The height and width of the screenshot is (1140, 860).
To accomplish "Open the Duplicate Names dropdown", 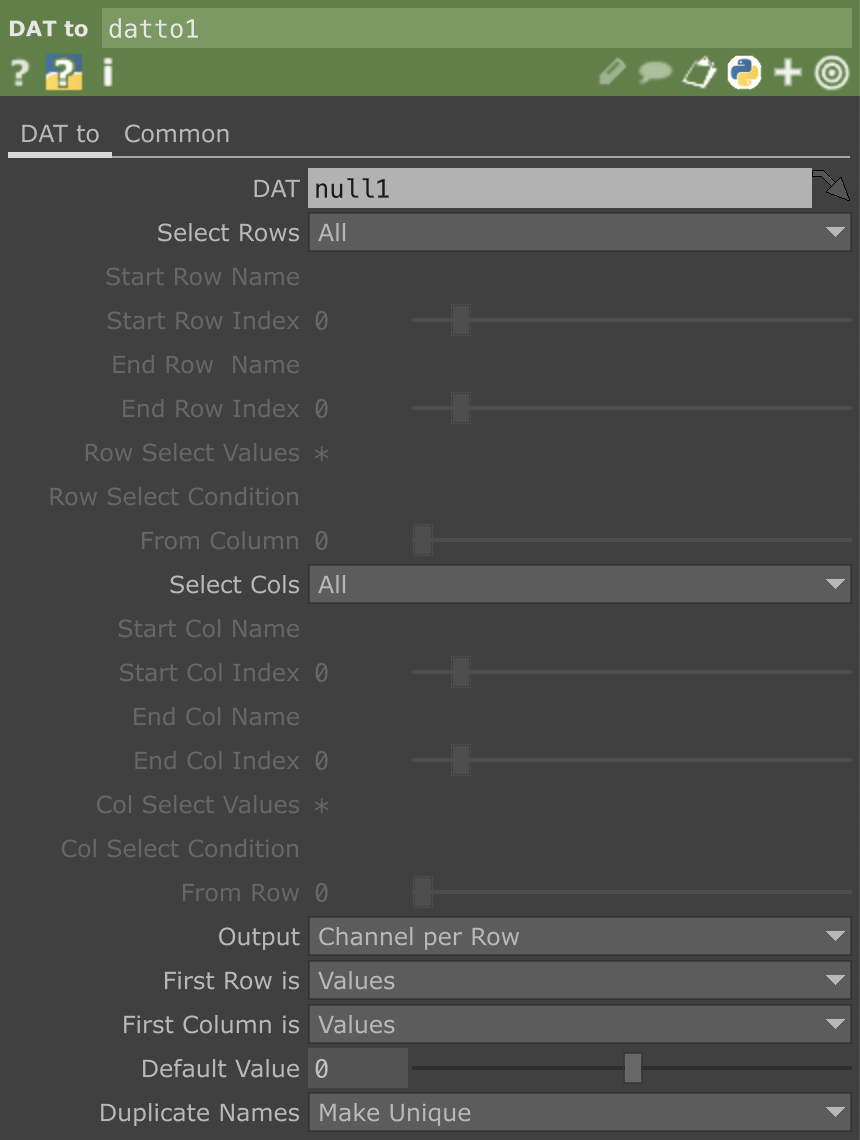I will (579, 1113).
